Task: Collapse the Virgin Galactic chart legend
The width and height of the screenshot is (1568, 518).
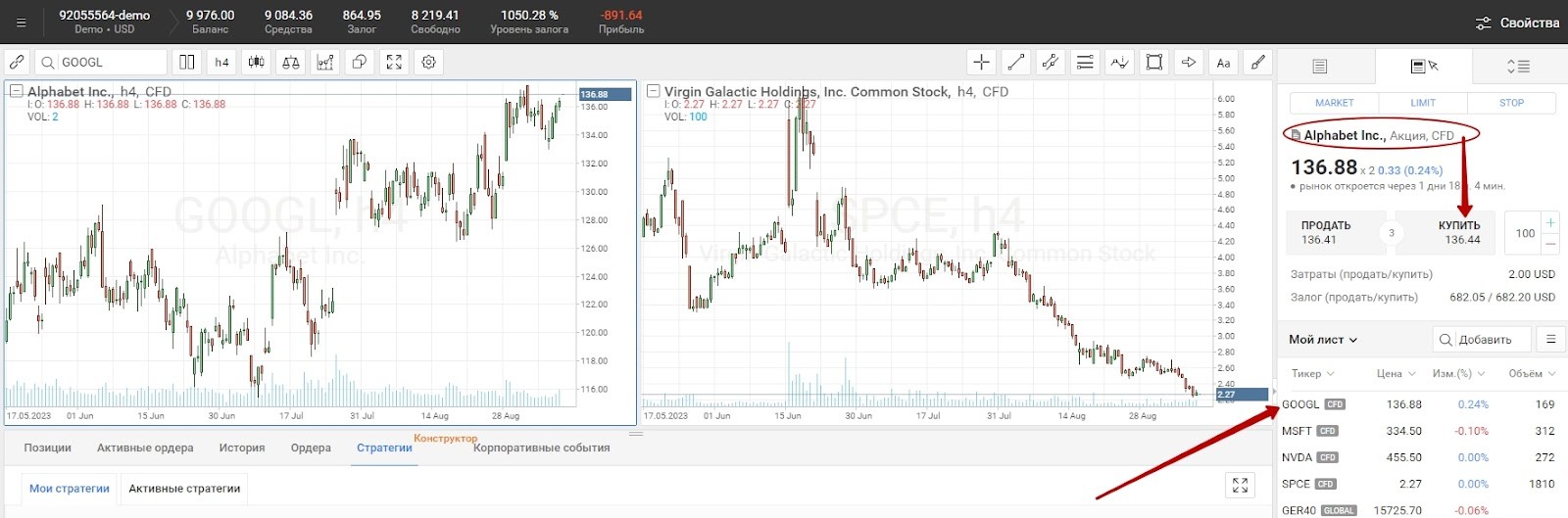Action: tap(654, 91)
